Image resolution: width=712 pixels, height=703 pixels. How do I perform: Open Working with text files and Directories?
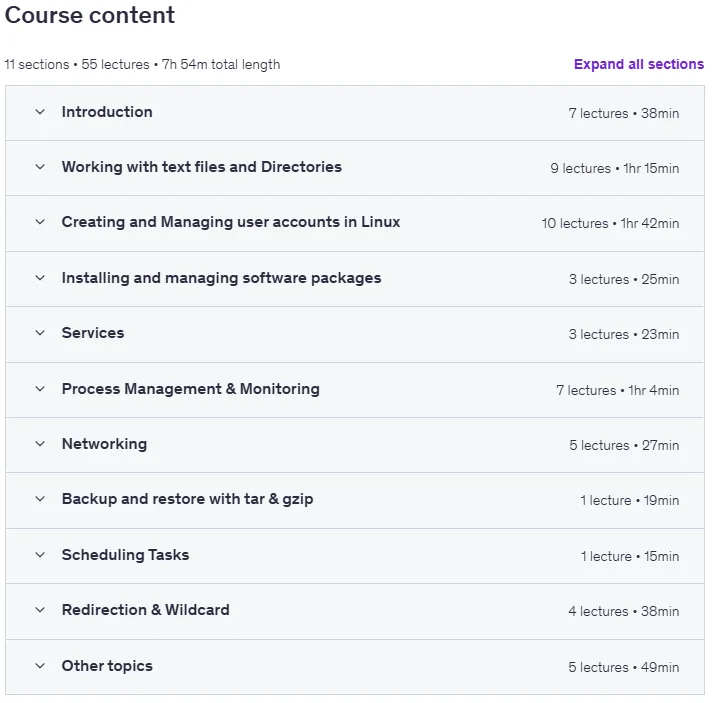[x=202, y=167]
